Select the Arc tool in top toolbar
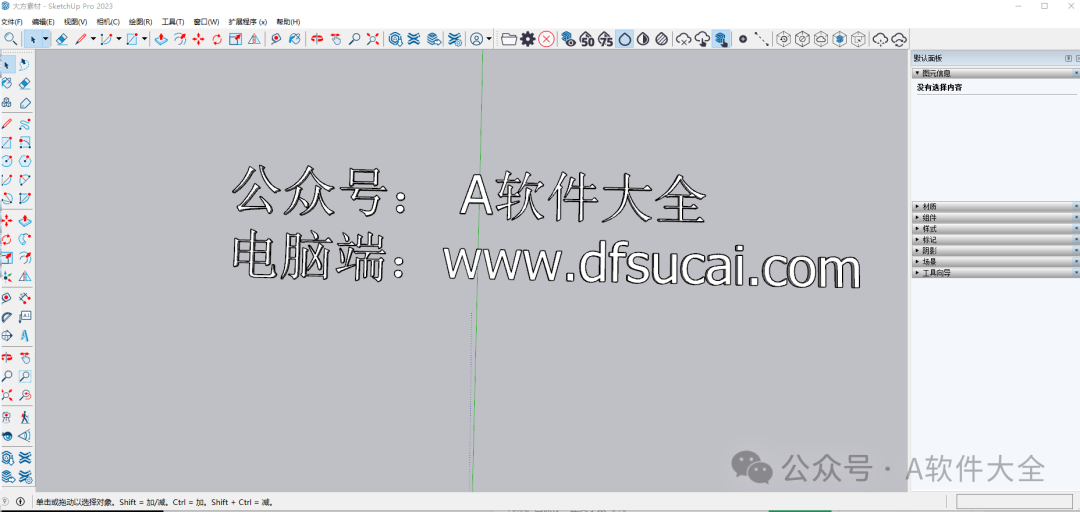The image size is (1080, 512). click(106, 39)
